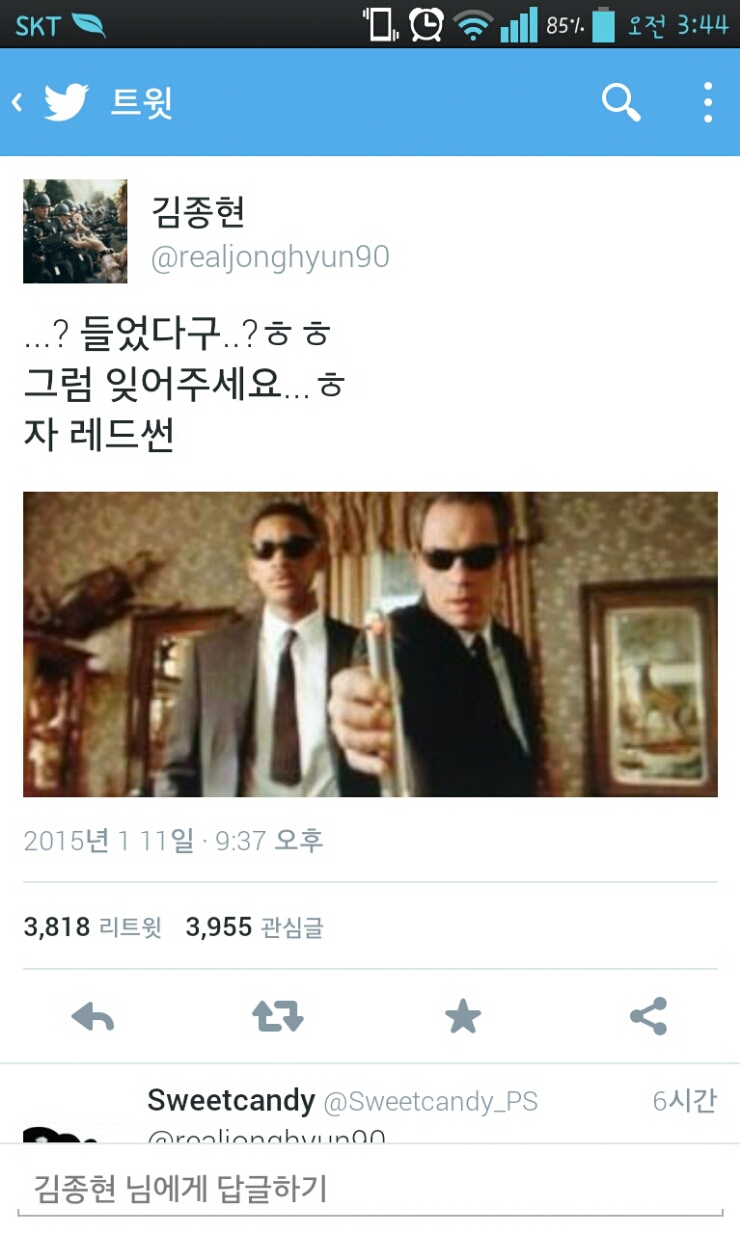Open 김종현 profile picture

75,231
